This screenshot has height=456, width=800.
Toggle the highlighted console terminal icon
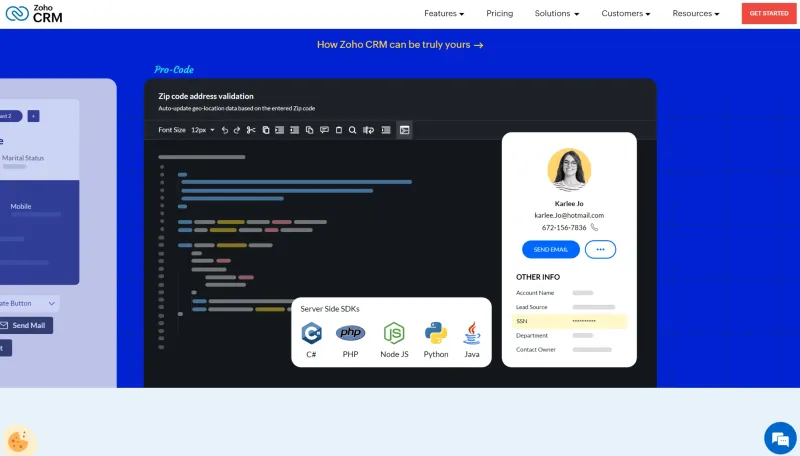pos(405,130)
